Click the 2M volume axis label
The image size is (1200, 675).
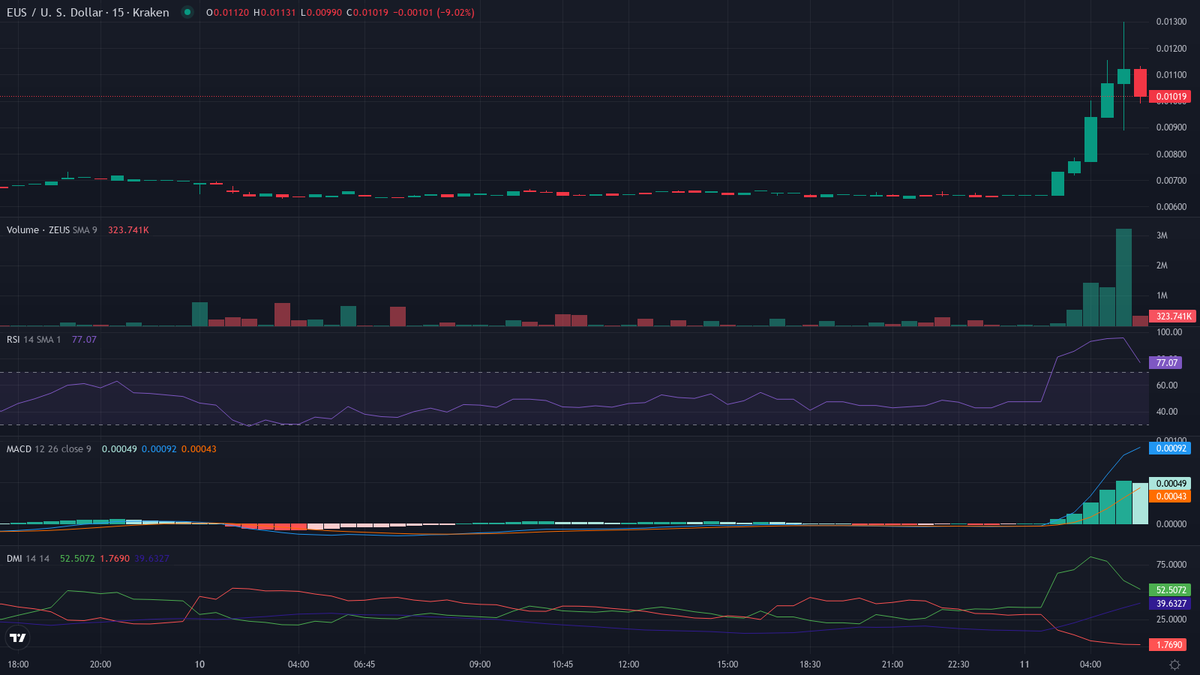(x=1162, y=266)
